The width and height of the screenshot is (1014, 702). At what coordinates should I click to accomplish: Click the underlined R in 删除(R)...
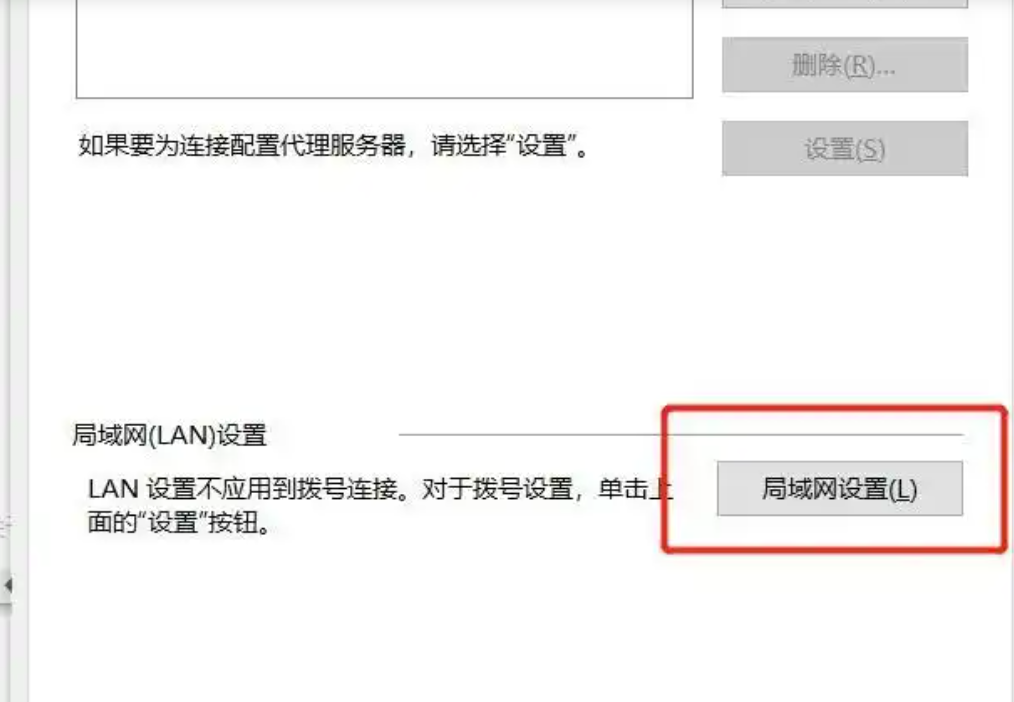tap(859, 66)
